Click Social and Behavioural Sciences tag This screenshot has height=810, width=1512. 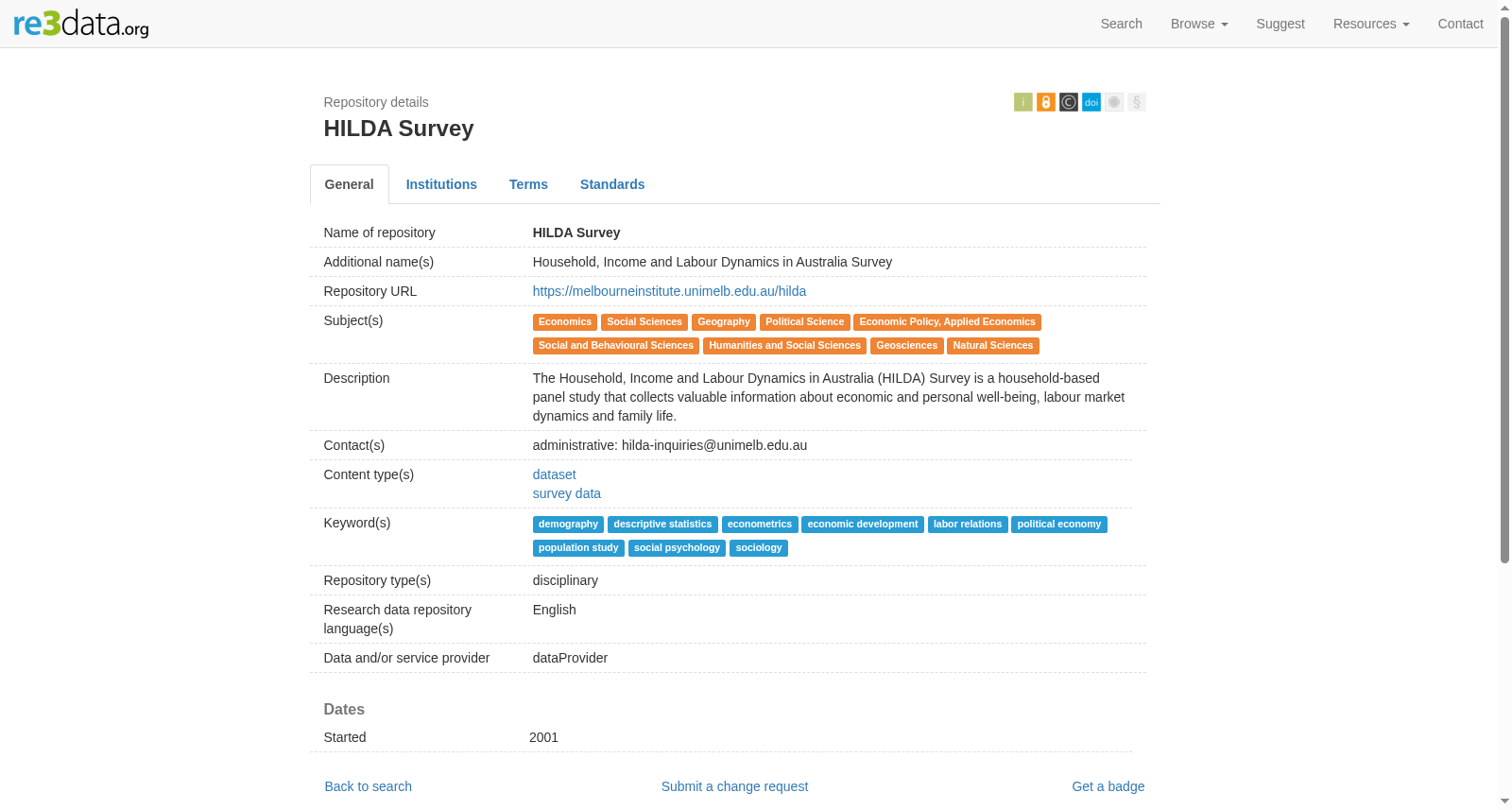tap(615, 346)
